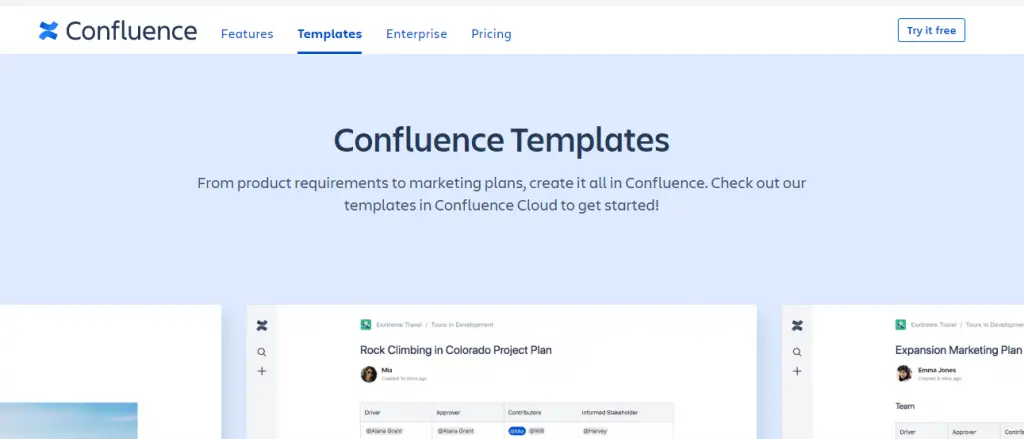Image resolution: width=1024 pixels, height=439 pixels.
Task: Click the author name Emma Jones
Action: click(x=936, y=370)
